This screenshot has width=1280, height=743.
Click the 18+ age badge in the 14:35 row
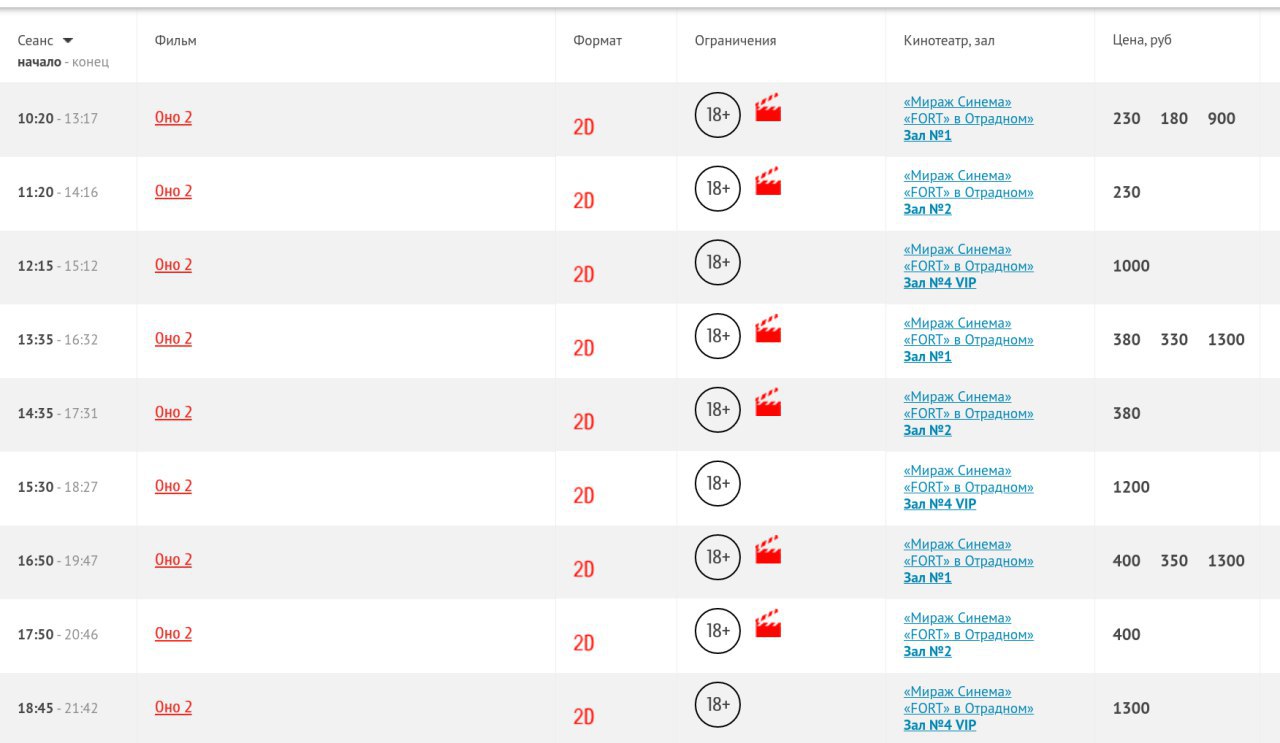718,410
